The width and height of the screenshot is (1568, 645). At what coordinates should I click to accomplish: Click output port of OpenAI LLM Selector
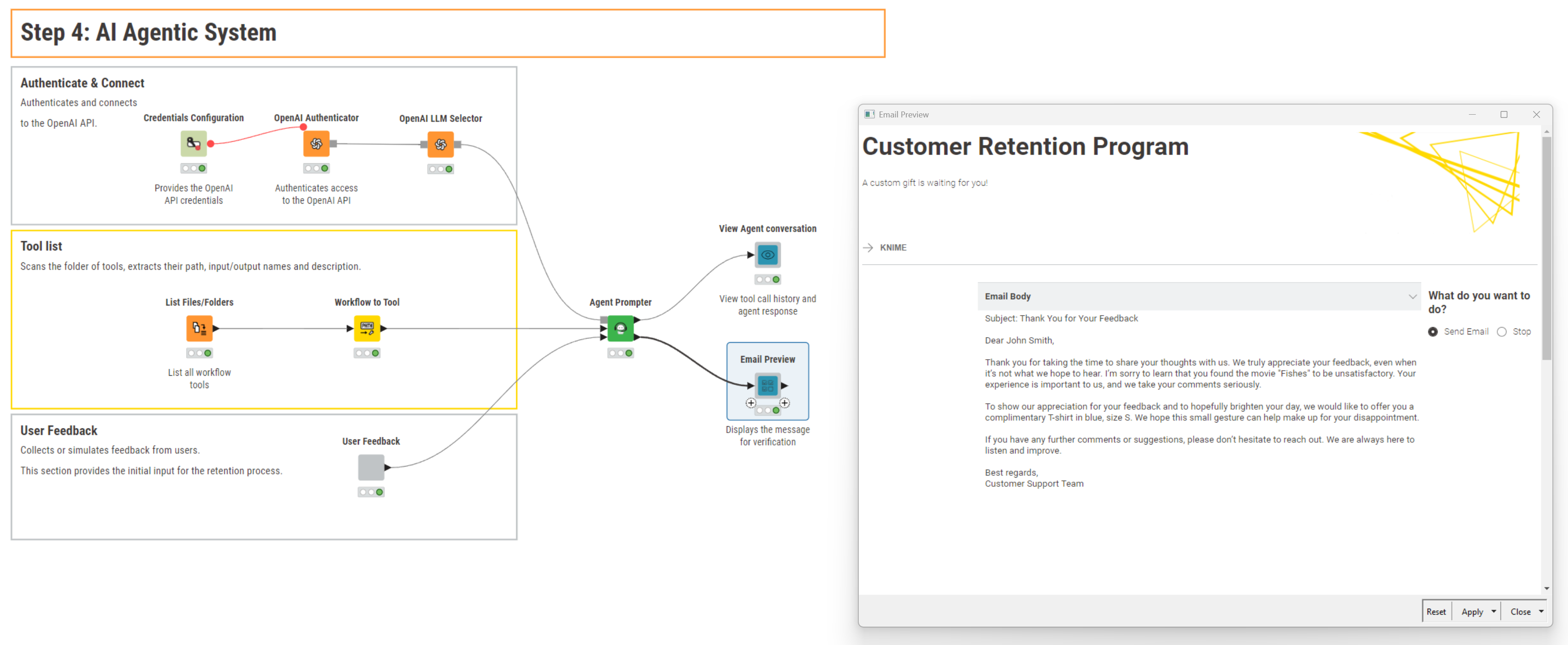click(x=458, y=144)
